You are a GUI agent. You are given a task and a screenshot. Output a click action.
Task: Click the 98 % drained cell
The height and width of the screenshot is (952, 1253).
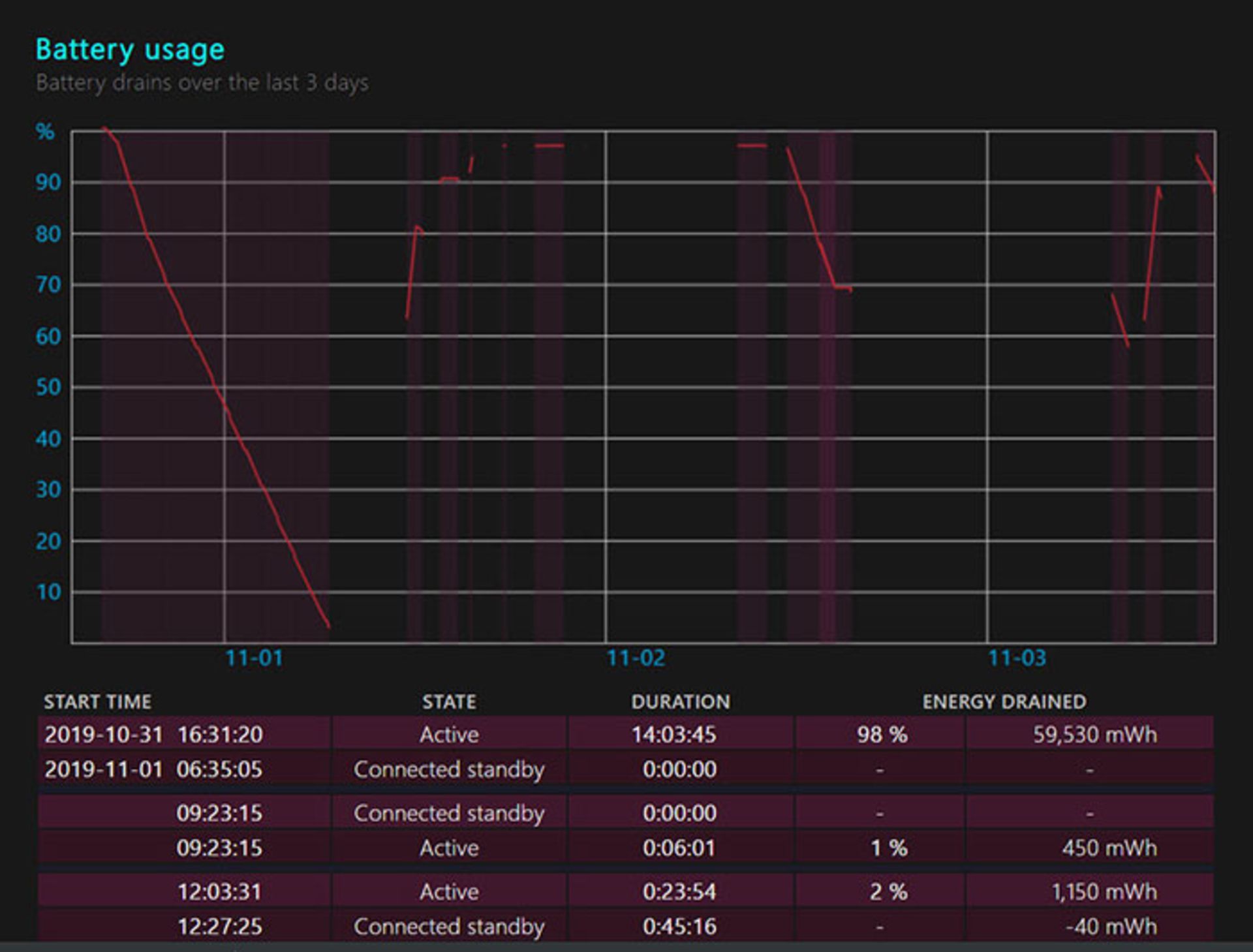coord(882,735)
